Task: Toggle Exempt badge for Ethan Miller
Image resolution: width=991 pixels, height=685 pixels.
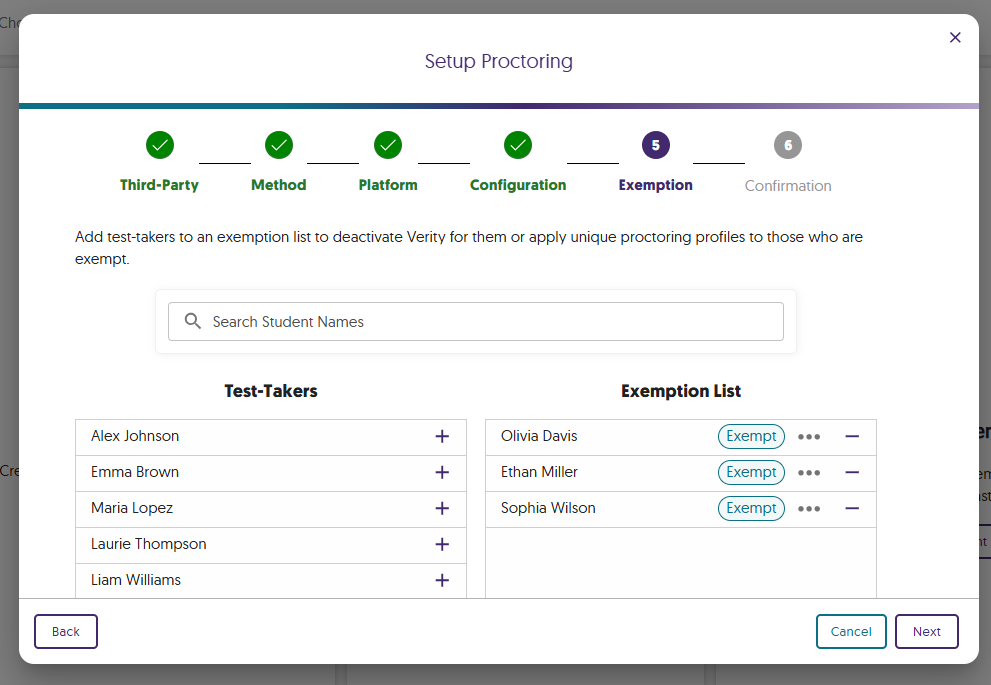Action: click(x=751, y=473)
